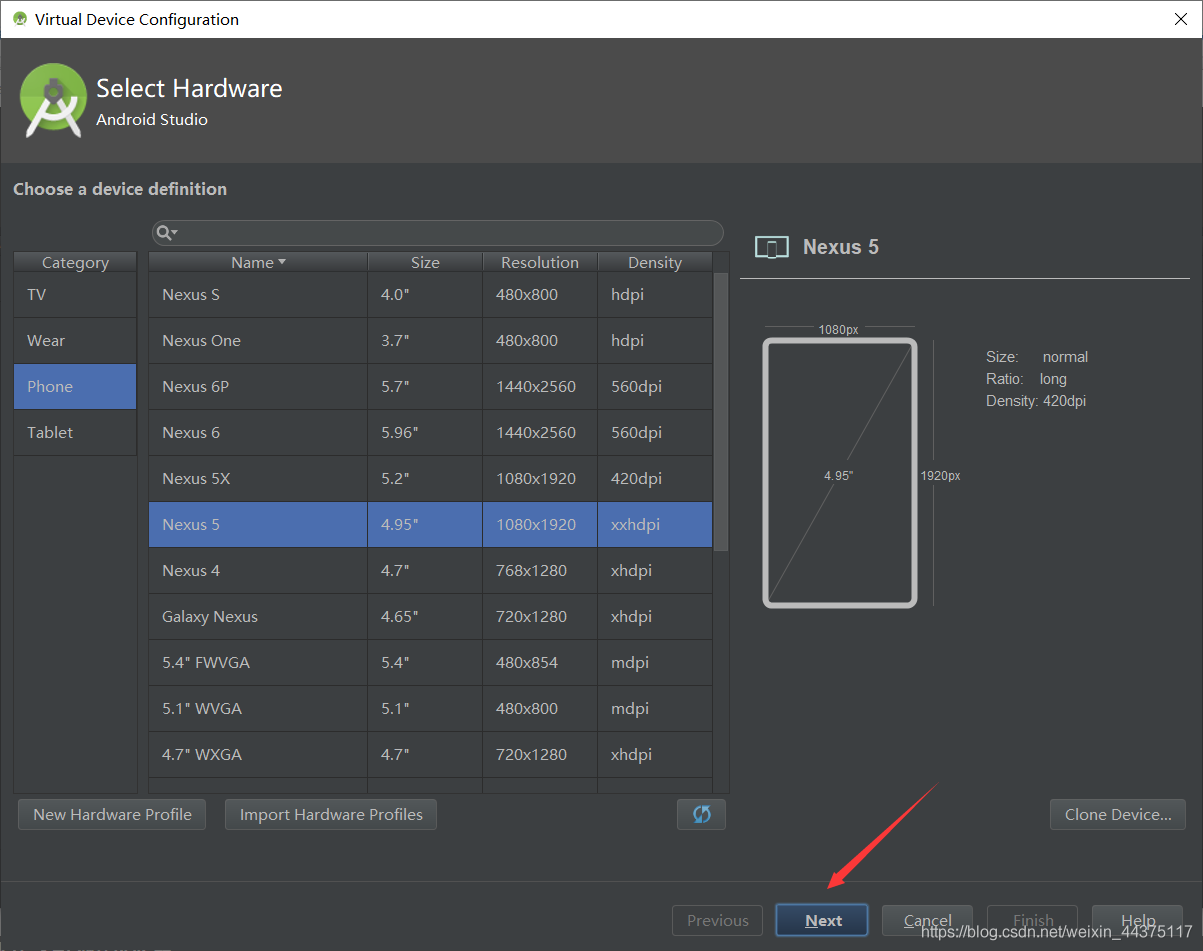
Task: Click the Nexus 5 device preview icon
Action: (771, 248)
